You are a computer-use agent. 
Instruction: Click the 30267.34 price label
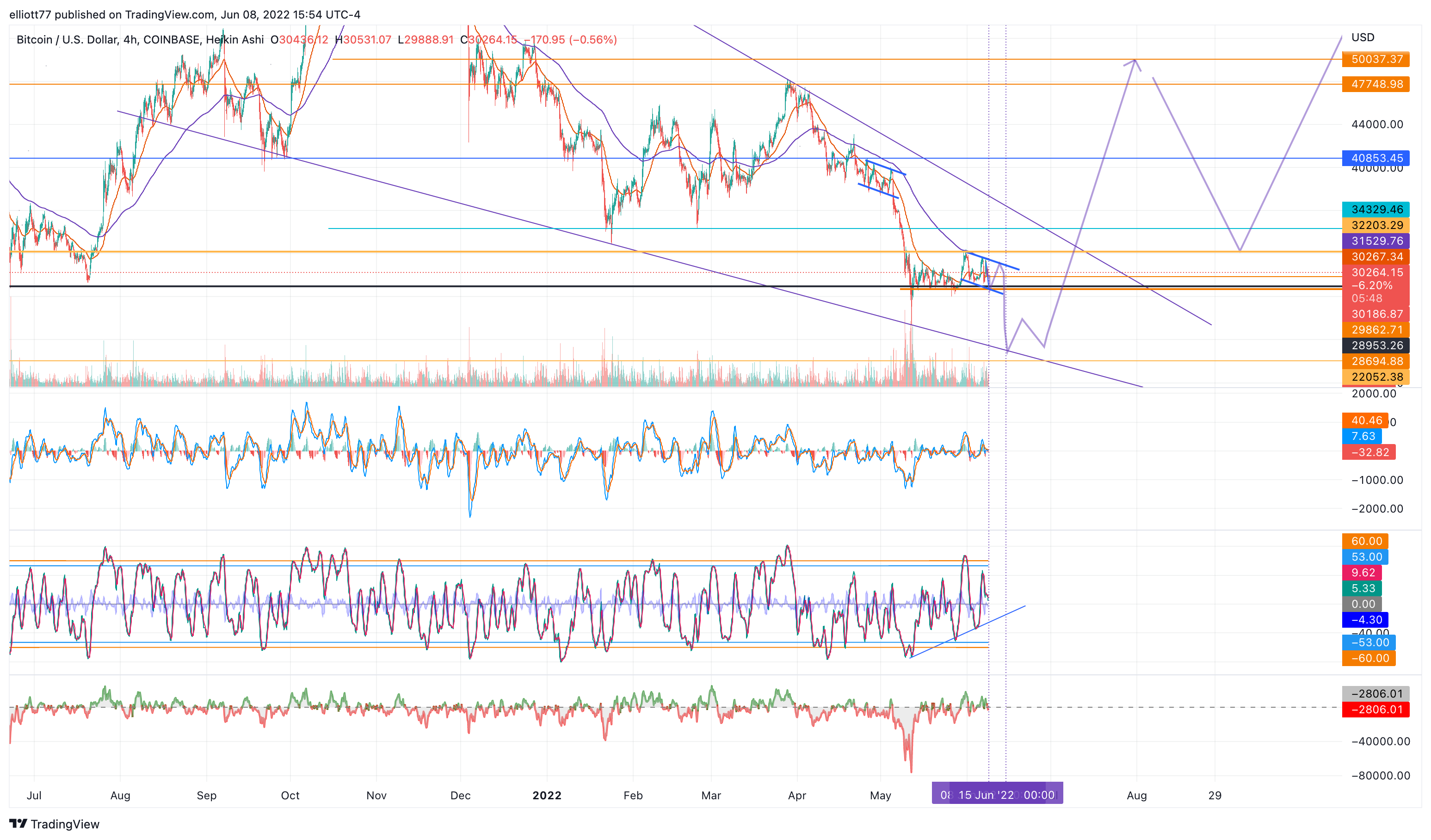click(1376, 257)
